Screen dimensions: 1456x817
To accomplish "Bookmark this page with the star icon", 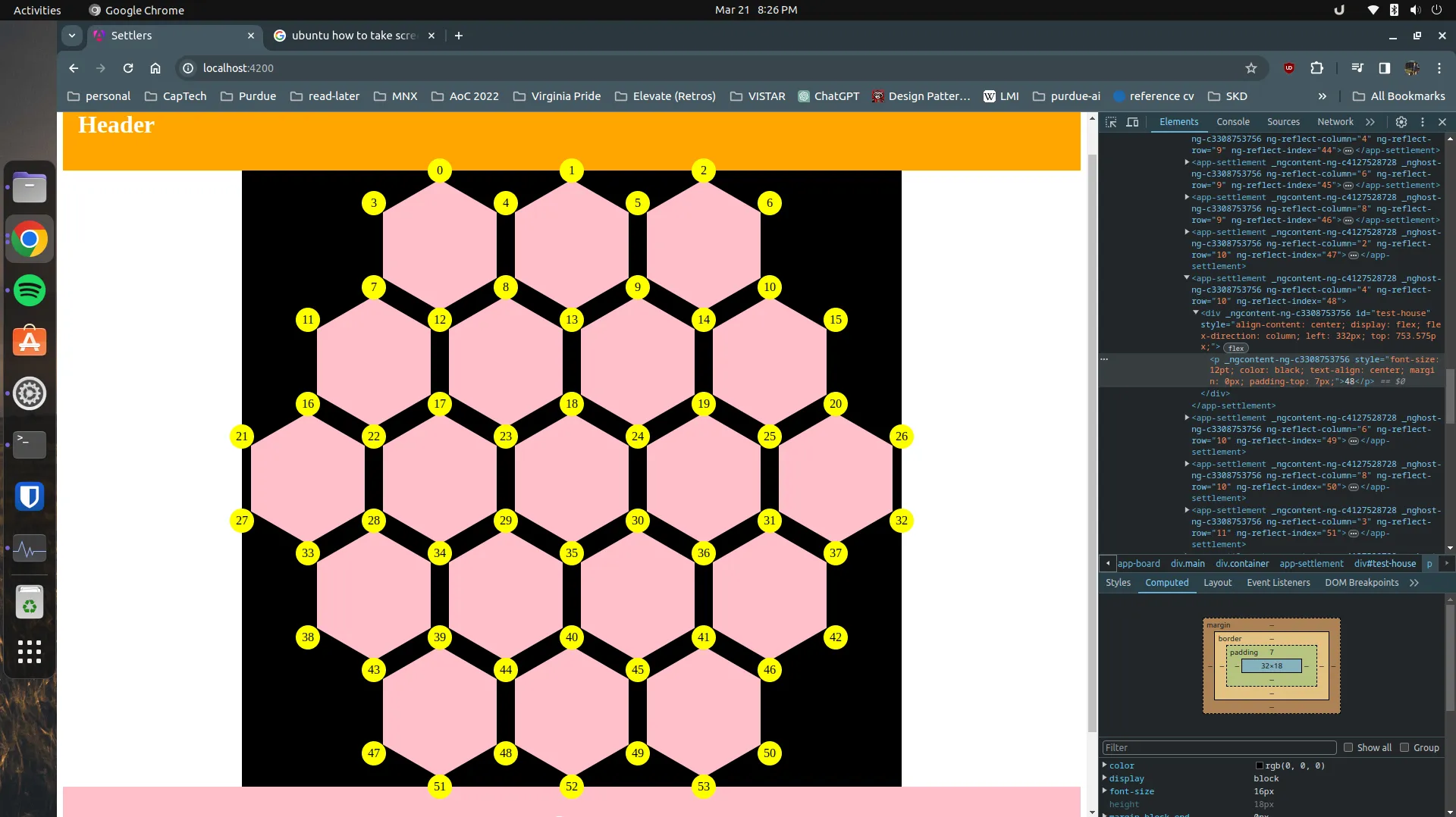I will pos(1251,68).
